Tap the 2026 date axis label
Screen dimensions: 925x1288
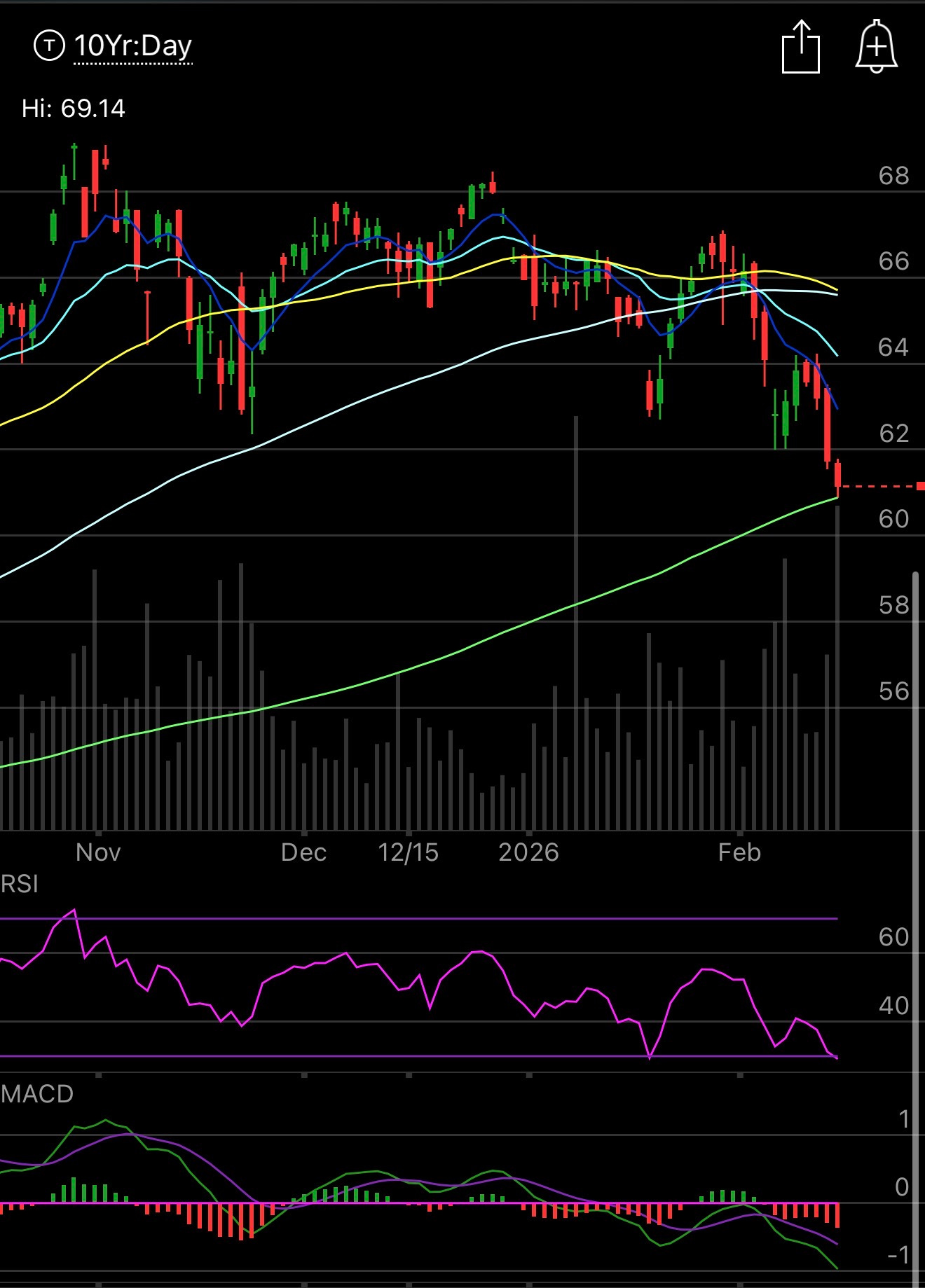(x=528, y=852)
